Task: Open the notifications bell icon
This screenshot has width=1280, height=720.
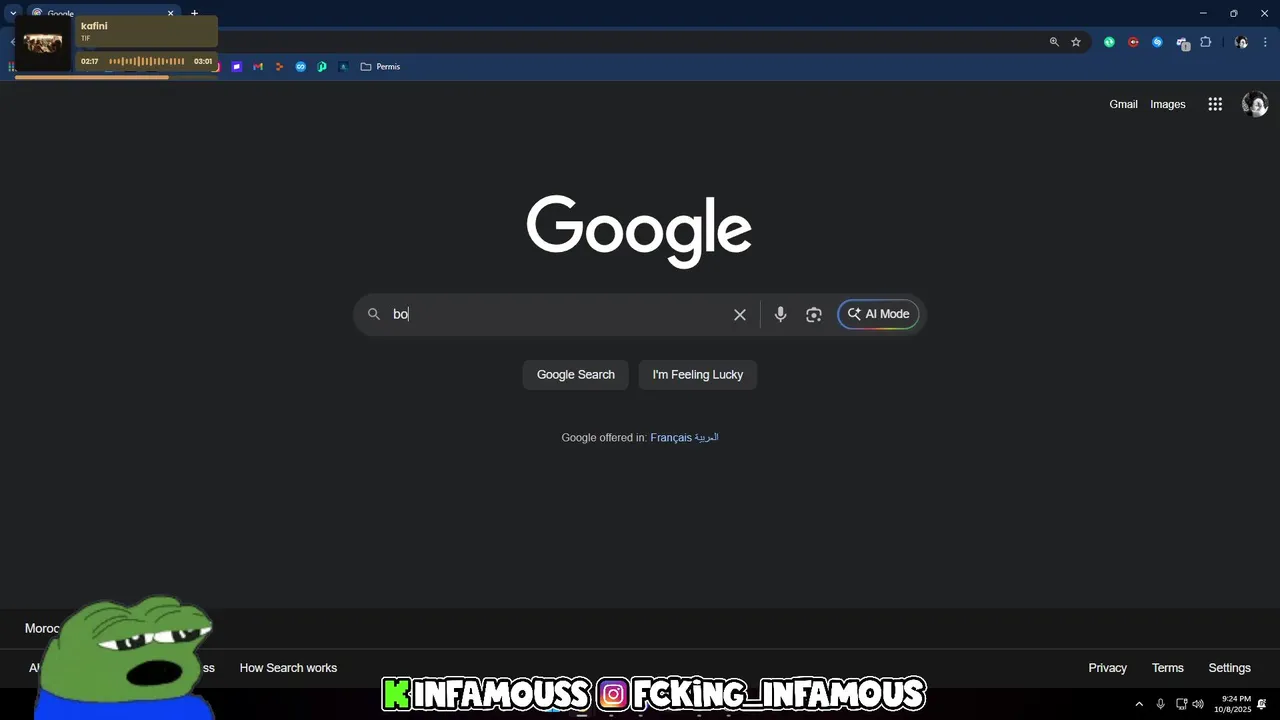Action: tap(1262, 704)
